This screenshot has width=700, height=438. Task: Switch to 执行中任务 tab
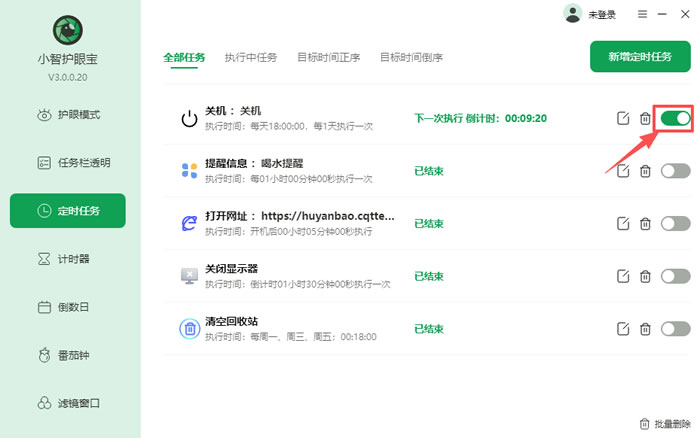click(251, 57)
